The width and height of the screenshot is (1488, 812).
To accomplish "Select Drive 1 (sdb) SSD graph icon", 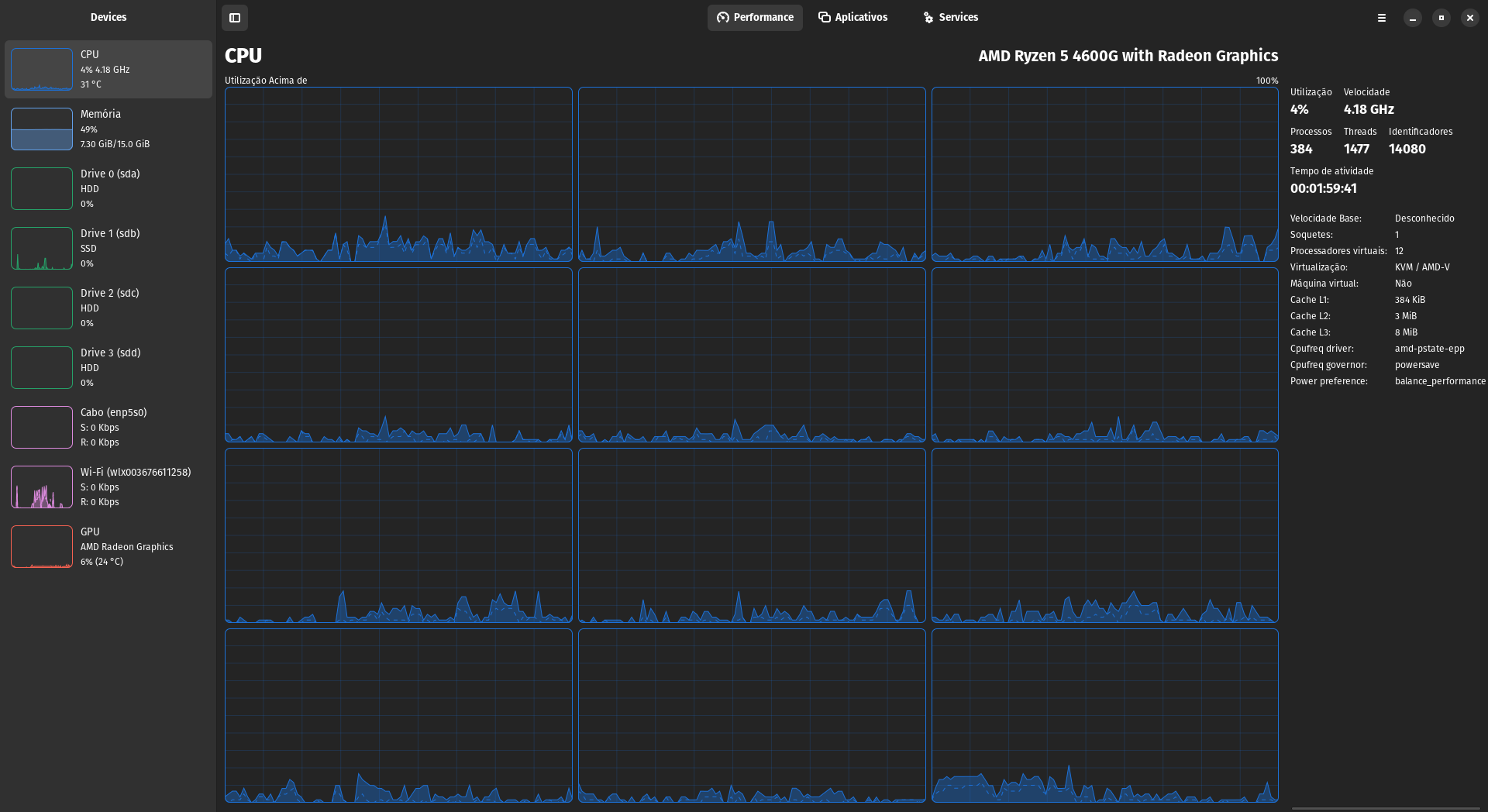I will 42,249.
